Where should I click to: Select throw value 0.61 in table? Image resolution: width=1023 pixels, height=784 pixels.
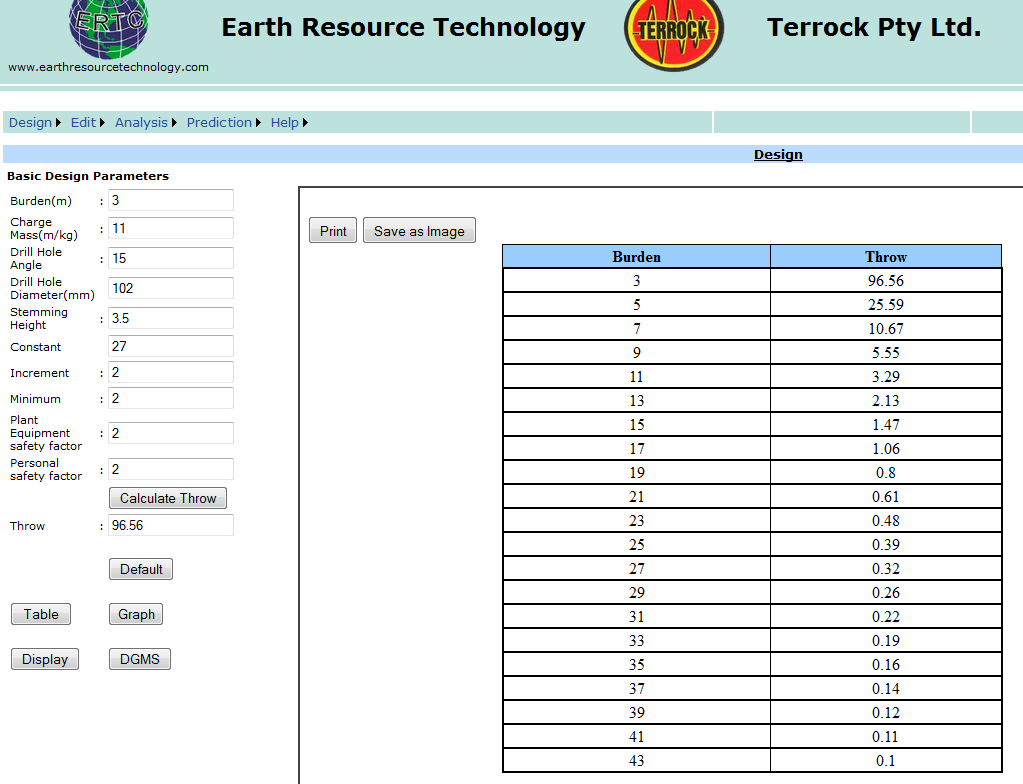[x=886, y=497]
